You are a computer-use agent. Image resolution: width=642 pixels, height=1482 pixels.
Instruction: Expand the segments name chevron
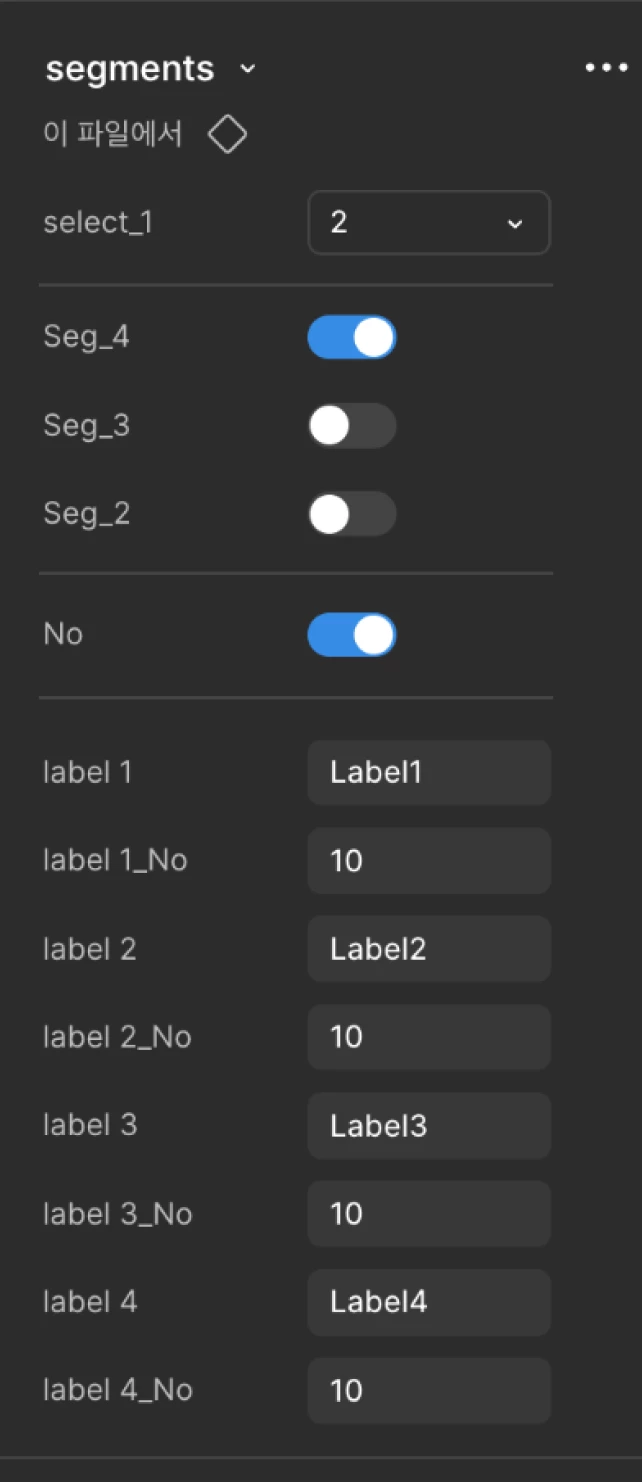[248, 69]
